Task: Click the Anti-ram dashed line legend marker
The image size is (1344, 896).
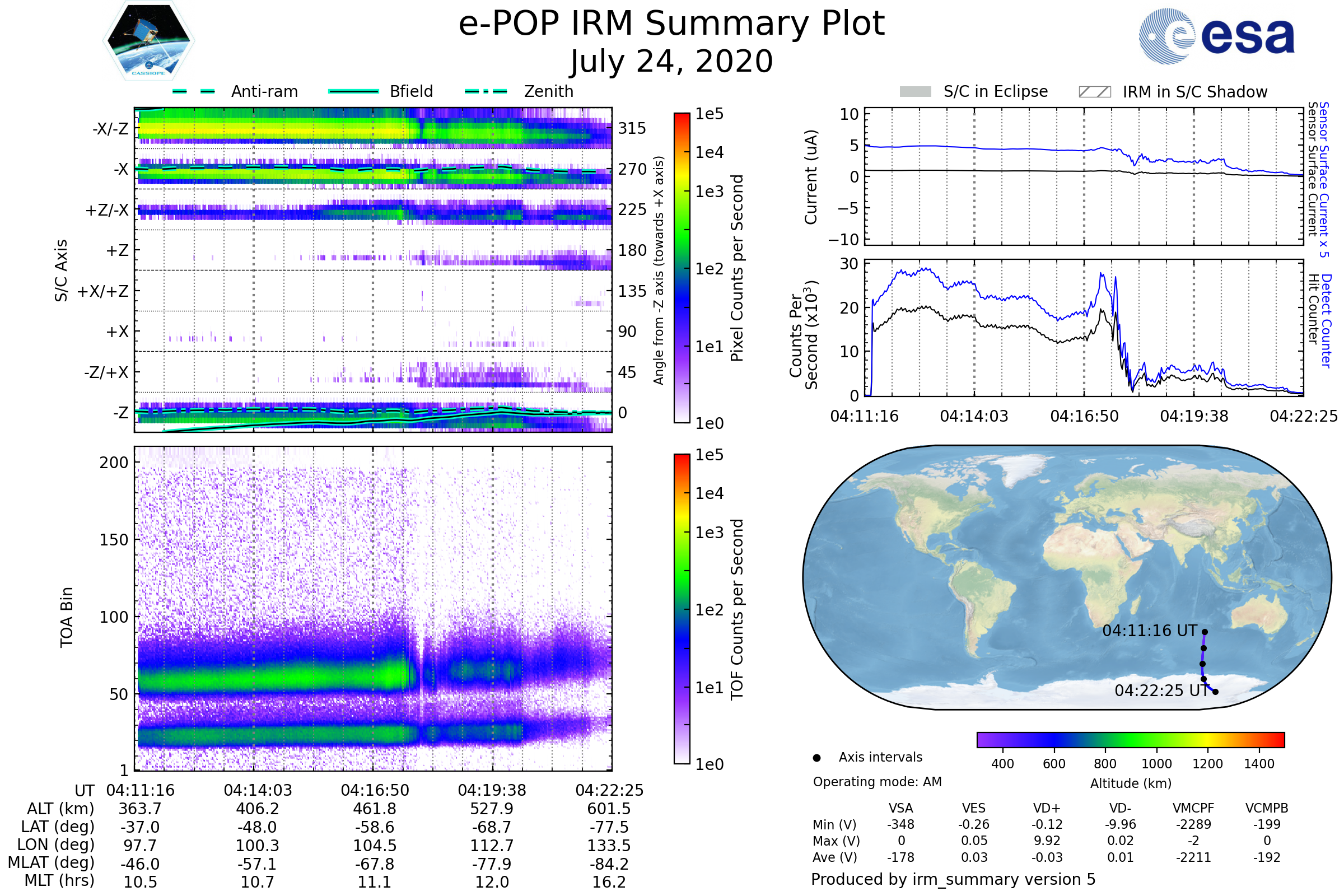Action: coord(194,91)
